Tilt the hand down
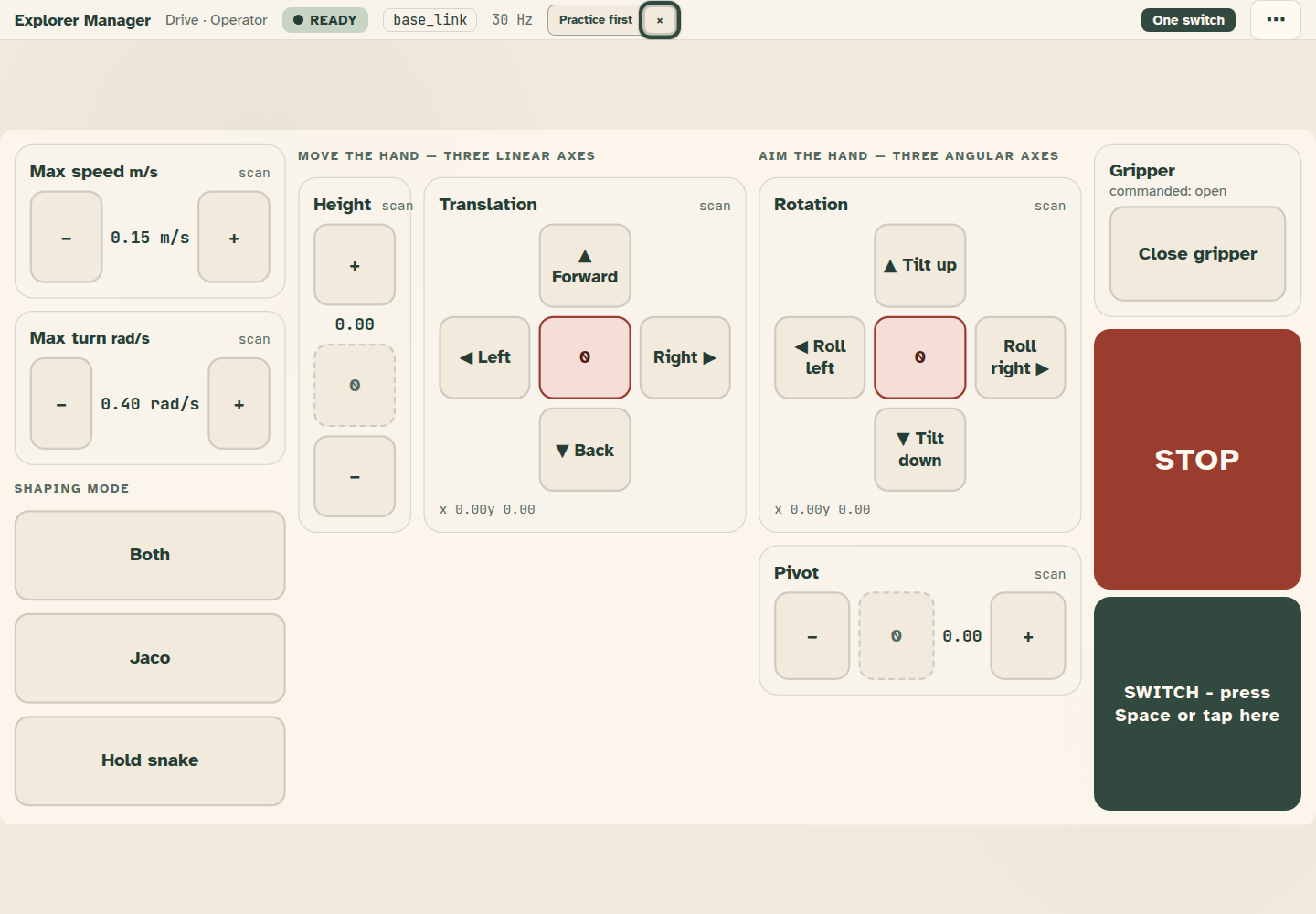 point(920,450)
